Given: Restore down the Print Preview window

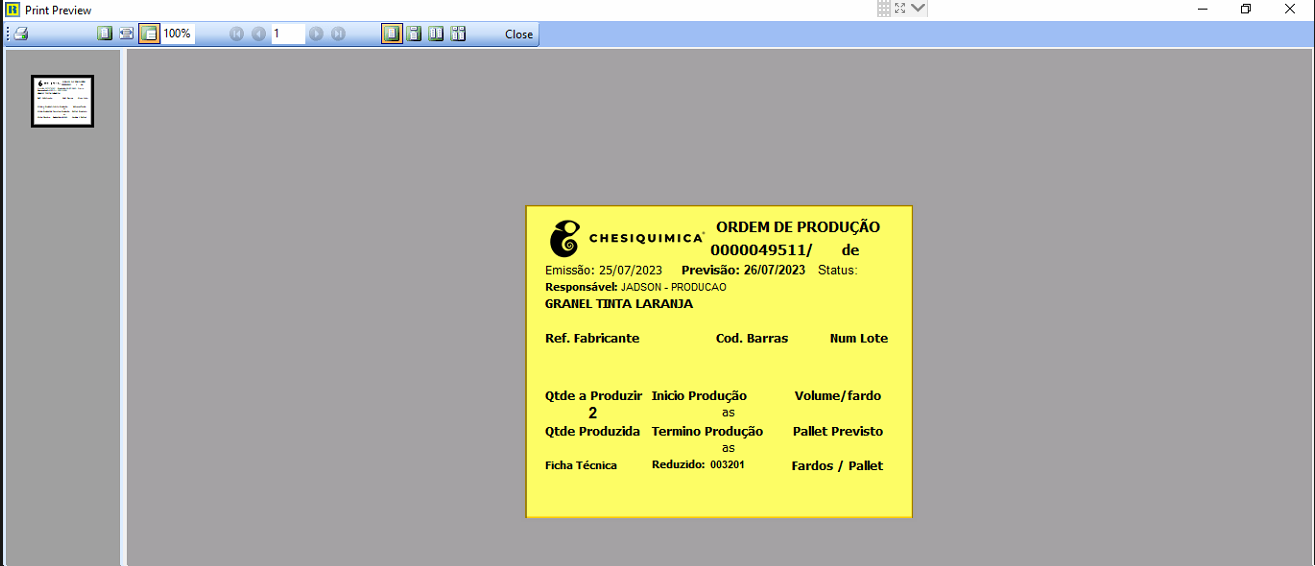Looking at the screenshot, I should click(x=1246, y=9).
